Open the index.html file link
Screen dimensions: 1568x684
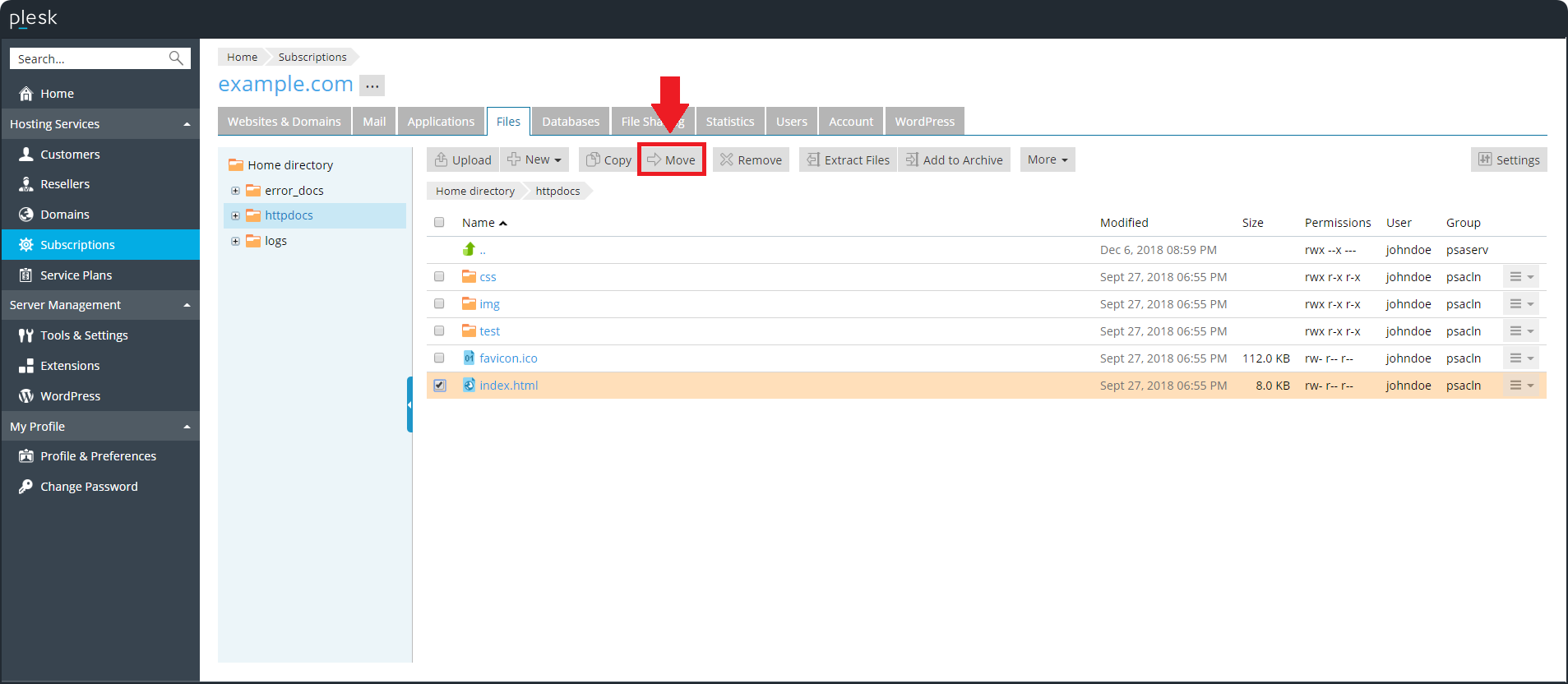click(508, 386)
